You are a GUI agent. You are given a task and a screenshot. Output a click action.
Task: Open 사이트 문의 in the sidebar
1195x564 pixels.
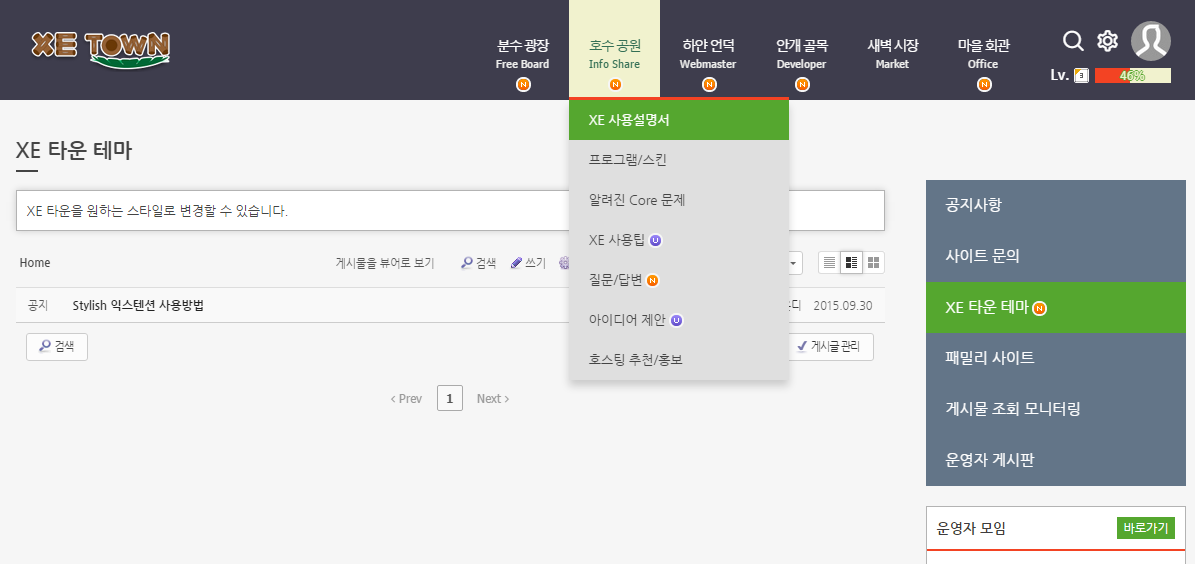pos(1056,256)
